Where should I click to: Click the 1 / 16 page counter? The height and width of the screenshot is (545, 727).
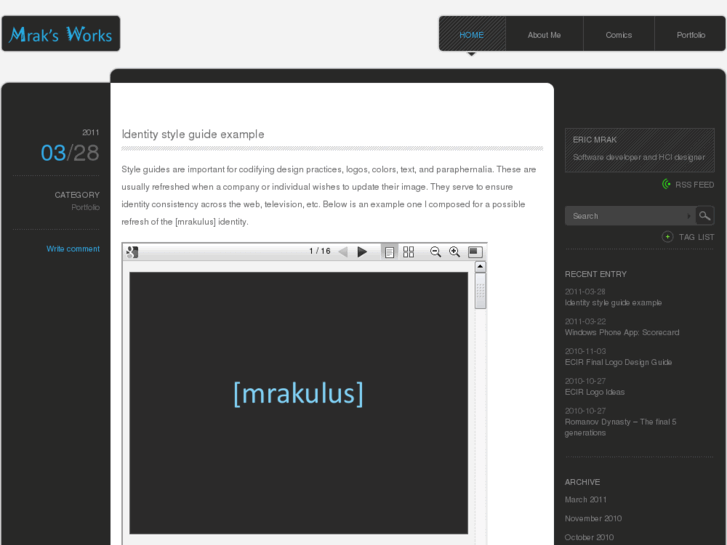[320, 251]
